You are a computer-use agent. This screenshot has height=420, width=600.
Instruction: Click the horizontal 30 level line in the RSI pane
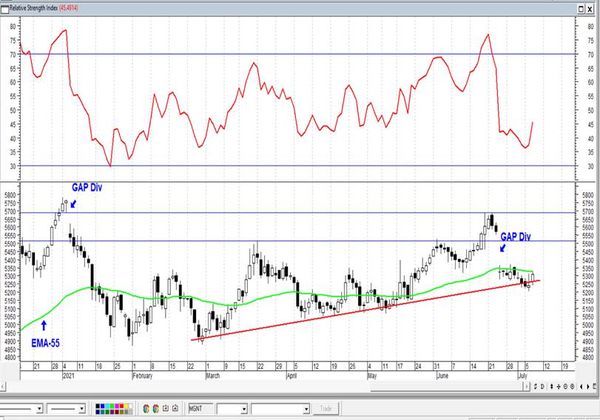(298, 166)
